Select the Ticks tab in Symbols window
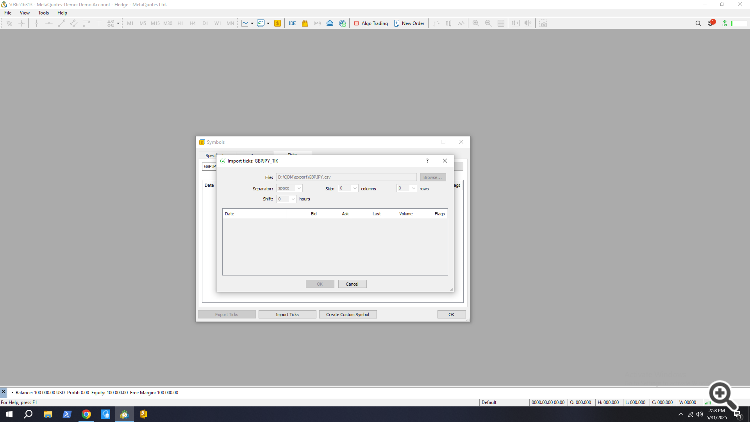 click(292, 155)
